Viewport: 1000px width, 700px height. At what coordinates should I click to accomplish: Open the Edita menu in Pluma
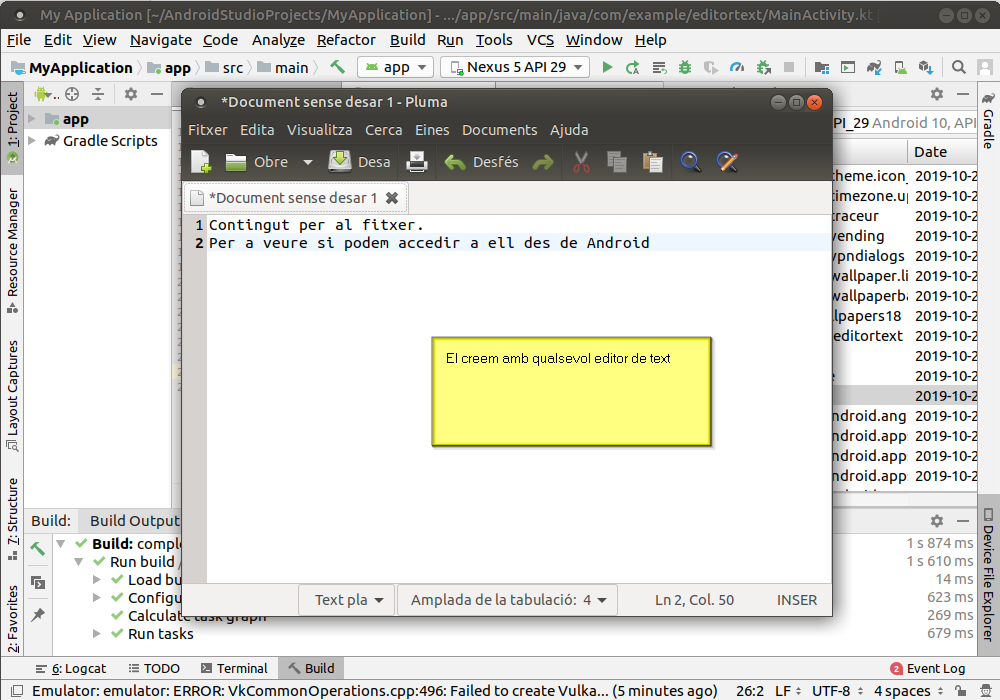[257, 130]
